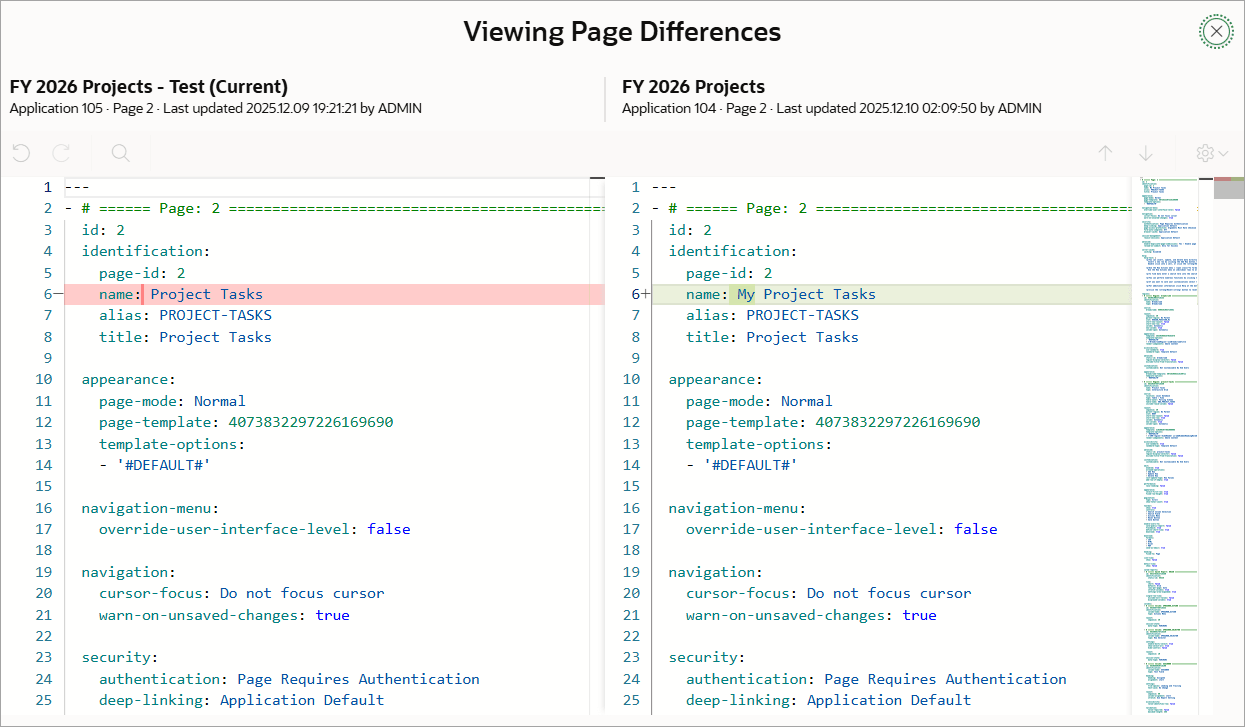Viewport: 1245px width, 727px height.
Task: Click 'authentication: Page Requires Authentication' left pane
Action: tap(289, 679)
